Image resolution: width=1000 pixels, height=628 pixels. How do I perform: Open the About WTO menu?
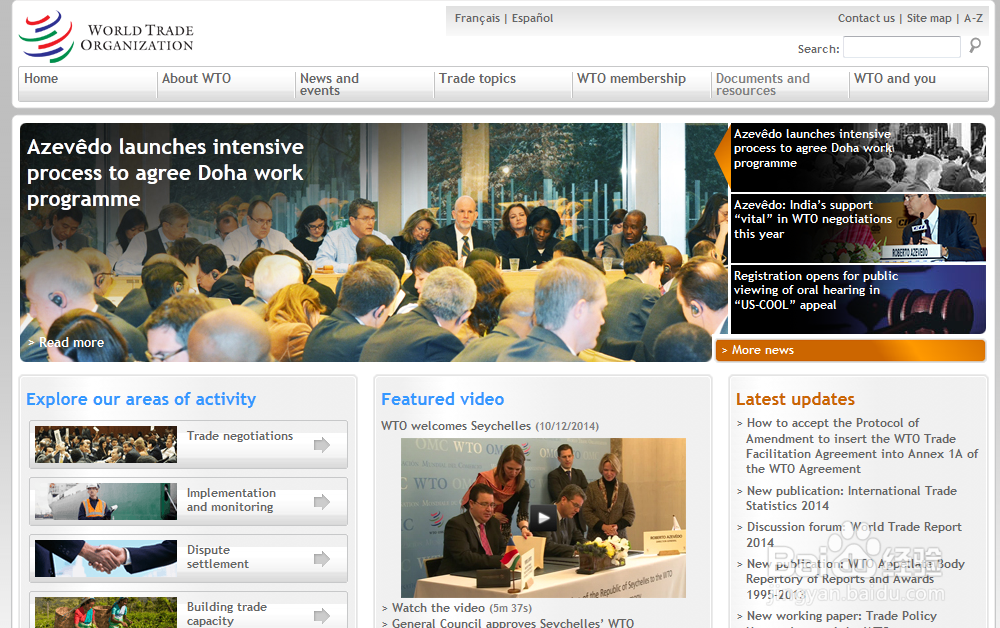pyautogui.click(x=196, y=78)
